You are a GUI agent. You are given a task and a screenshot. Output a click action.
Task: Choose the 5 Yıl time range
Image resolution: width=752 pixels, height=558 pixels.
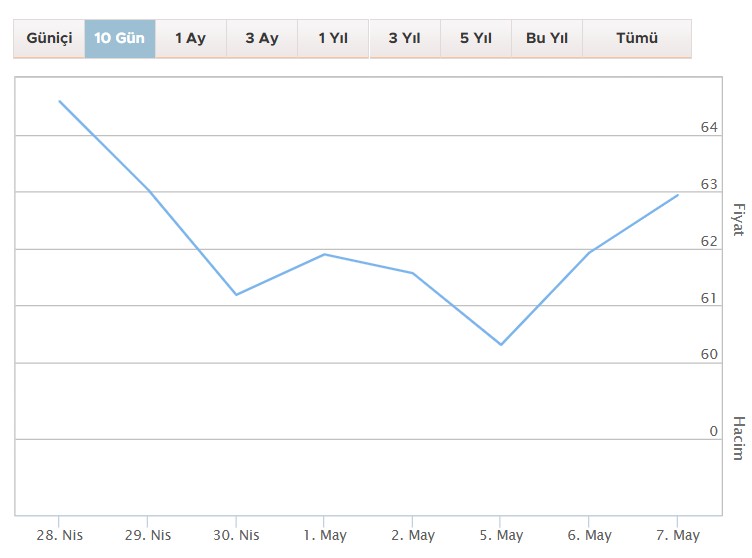pyautogui.click(x=475, y=39)
